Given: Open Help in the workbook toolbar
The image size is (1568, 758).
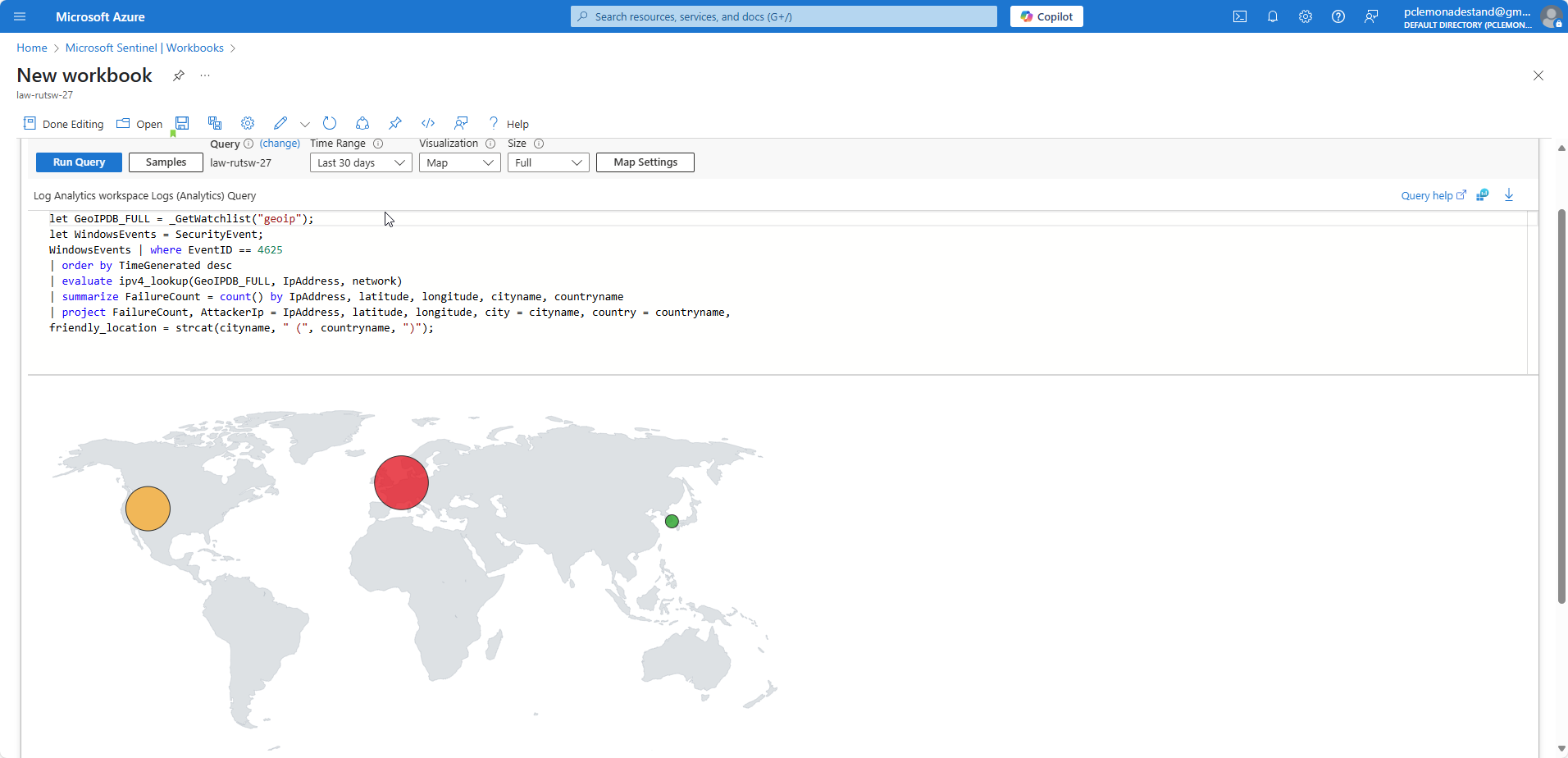Looking at the screenshot, I should tap(508, 124).
